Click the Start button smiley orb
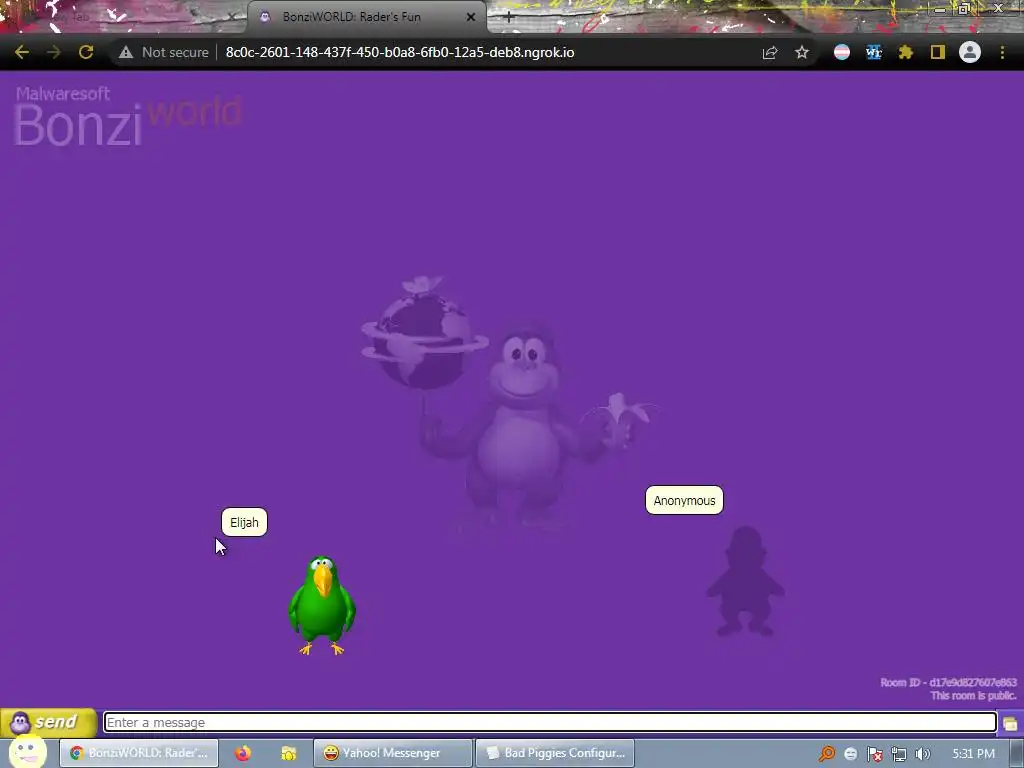 click(x=27, y=751)
